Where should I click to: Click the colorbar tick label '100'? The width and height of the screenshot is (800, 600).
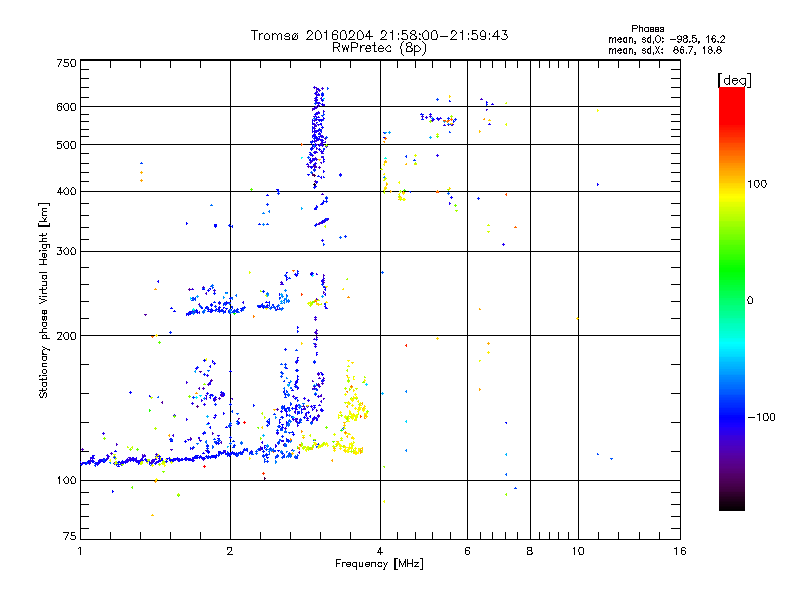757,184
